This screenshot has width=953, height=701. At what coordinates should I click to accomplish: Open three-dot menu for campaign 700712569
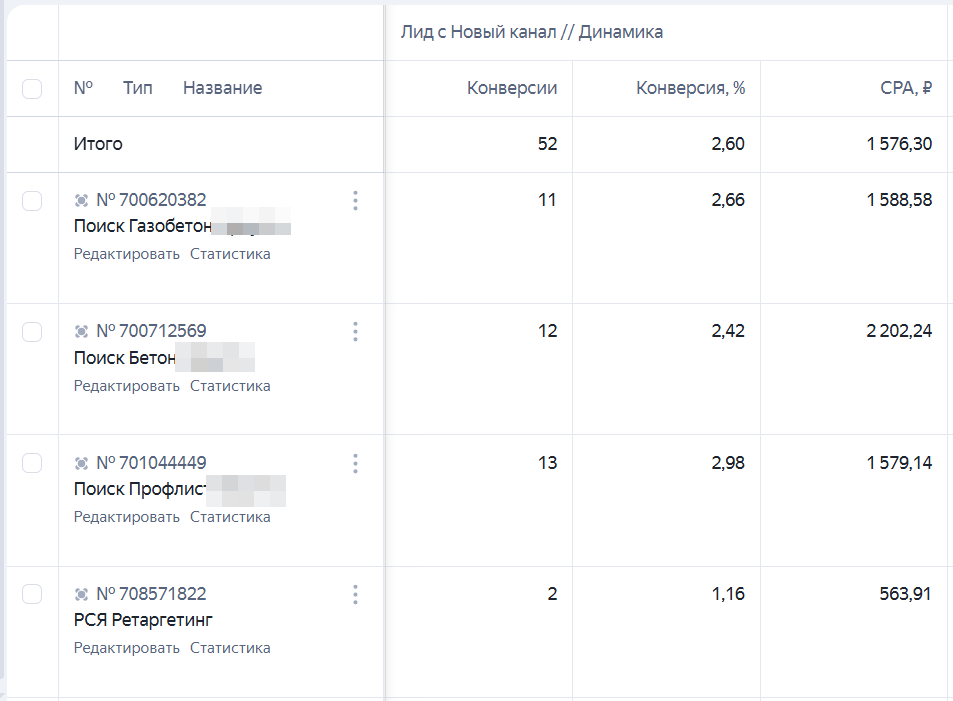[x=356, y=331]
